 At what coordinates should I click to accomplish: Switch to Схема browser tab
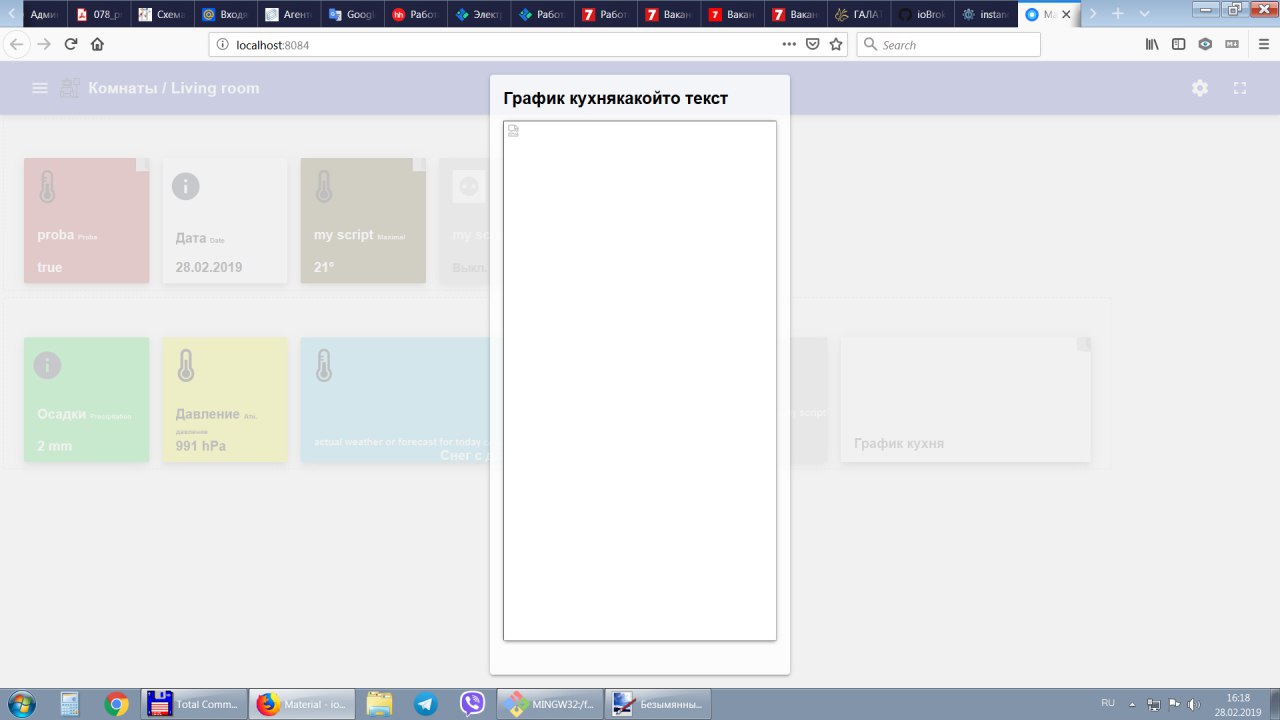coord(162,14)
